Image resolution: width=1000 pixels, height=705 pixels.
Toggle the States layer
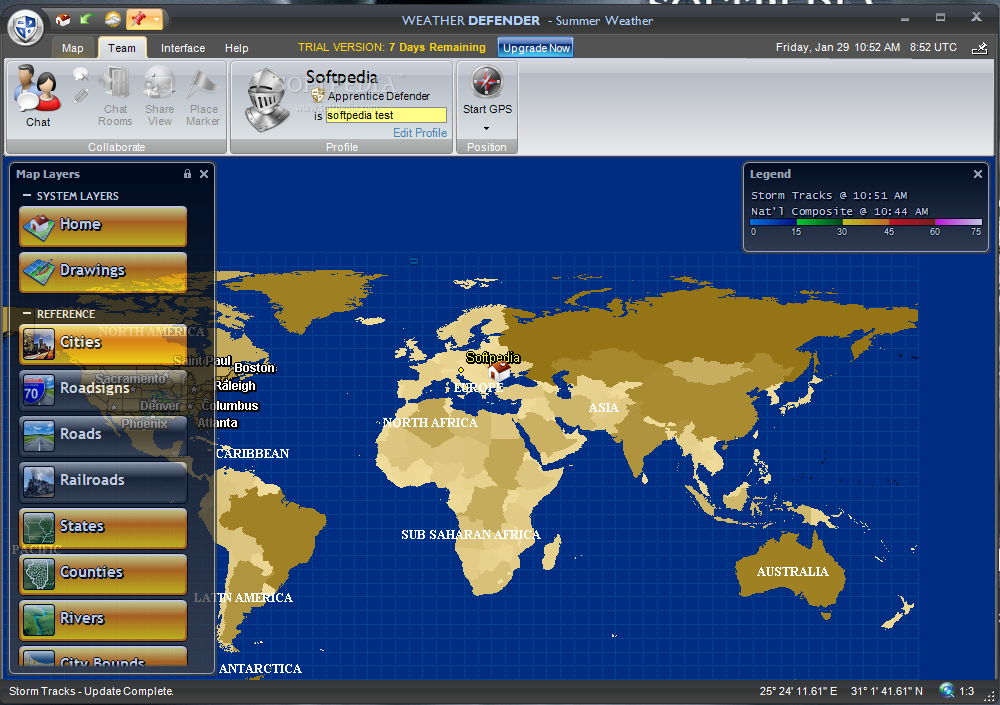[103, 528]
